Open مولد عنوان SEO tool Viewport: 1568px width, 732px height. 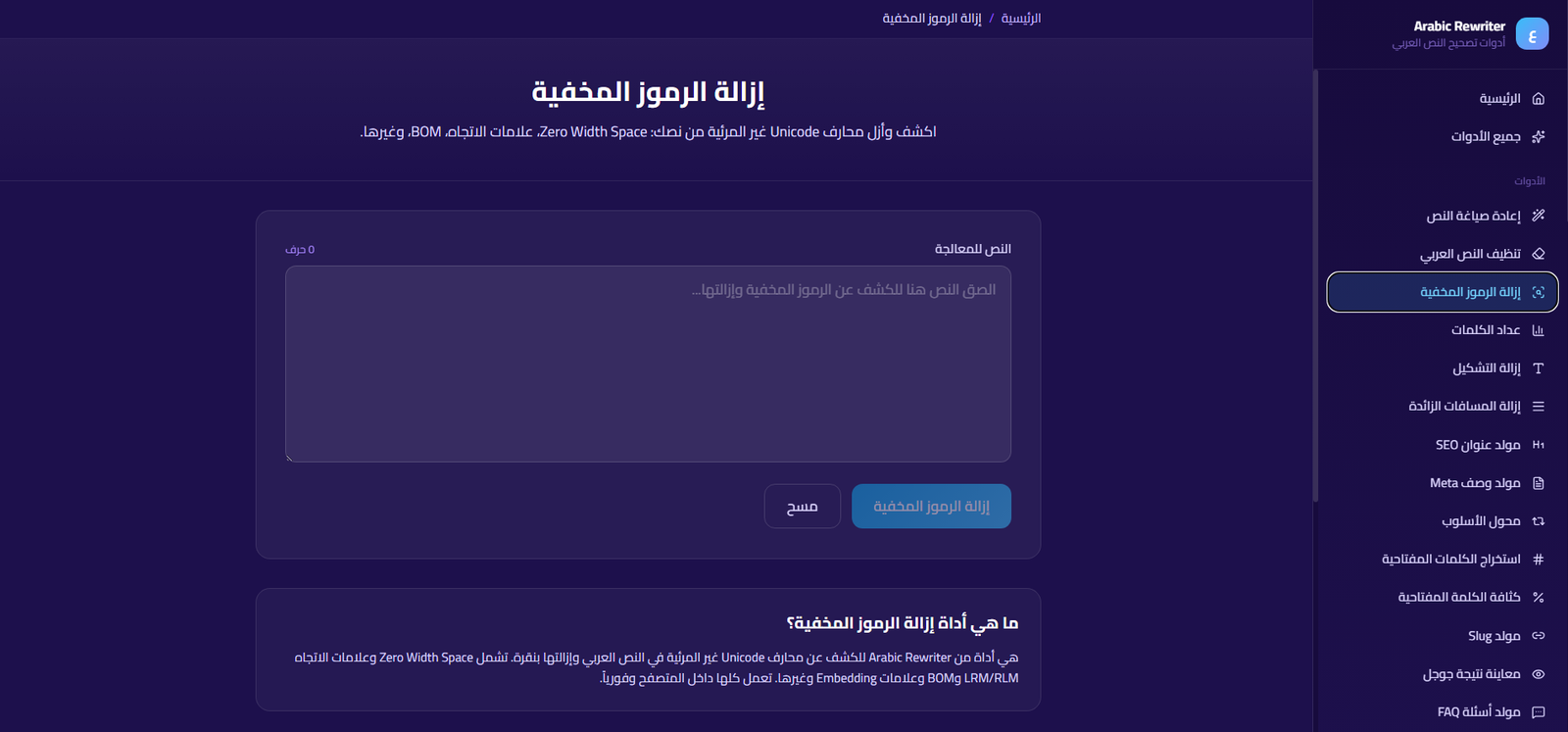pyautogui.click(x=1443, y=445)
